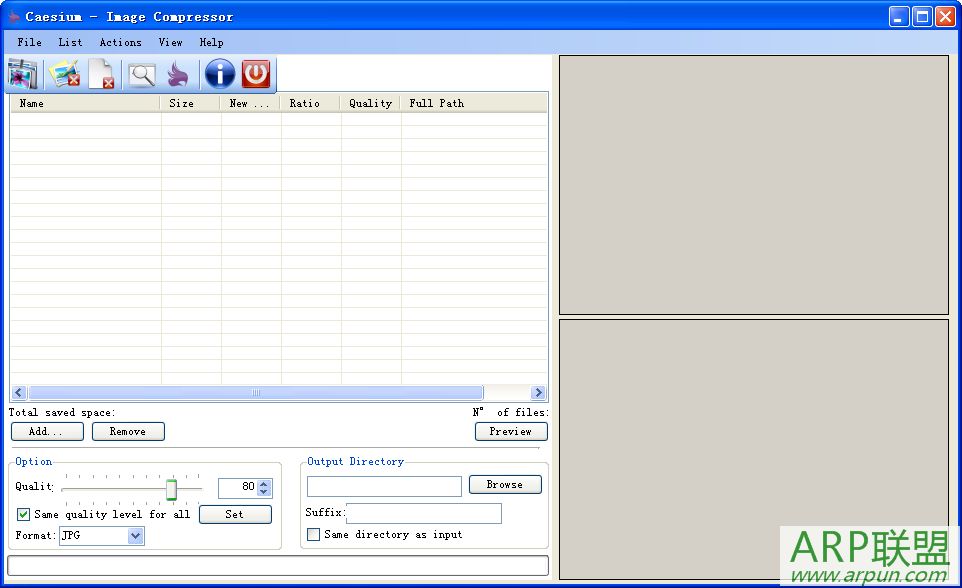962x588 pixels.
Task: Click the Quality slider handle
Action: coord(171,489)
